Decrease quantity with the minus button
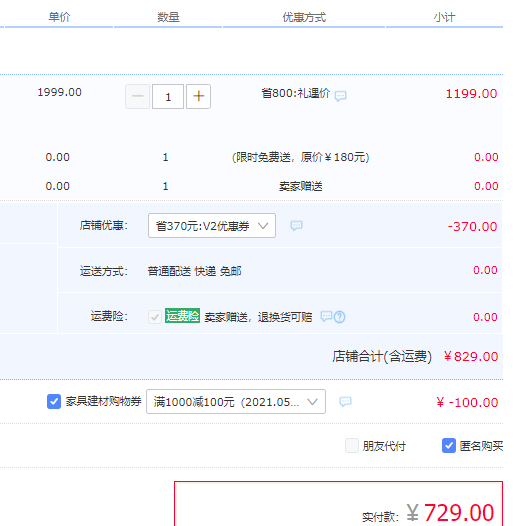The image size is (525, 526). 138,96
